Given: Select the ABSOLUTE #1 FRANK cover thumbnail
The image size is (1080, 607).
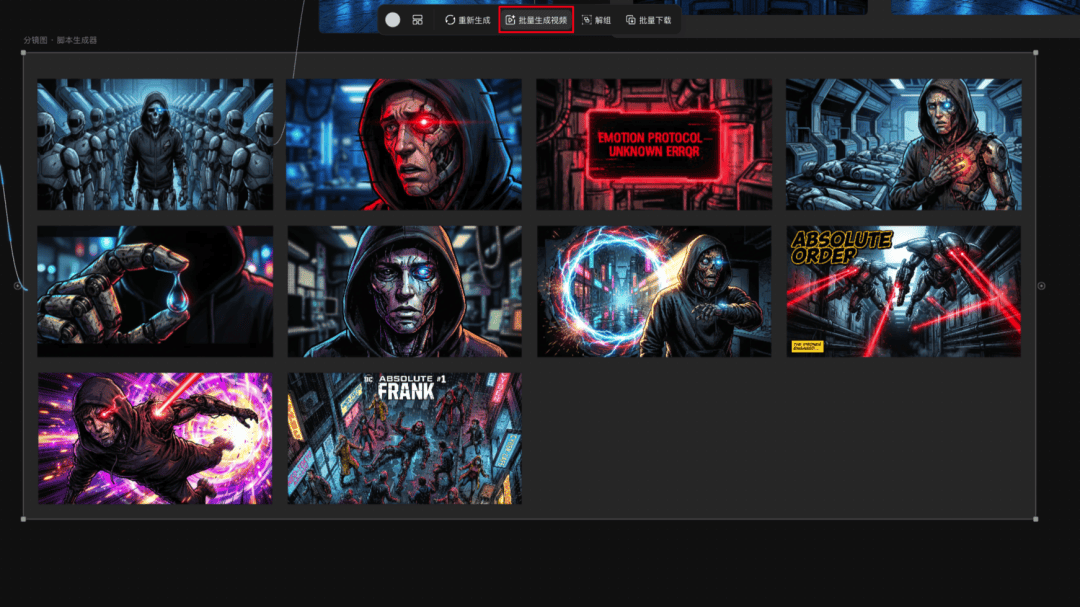Looking at the screenshot, I should (404, 438).
